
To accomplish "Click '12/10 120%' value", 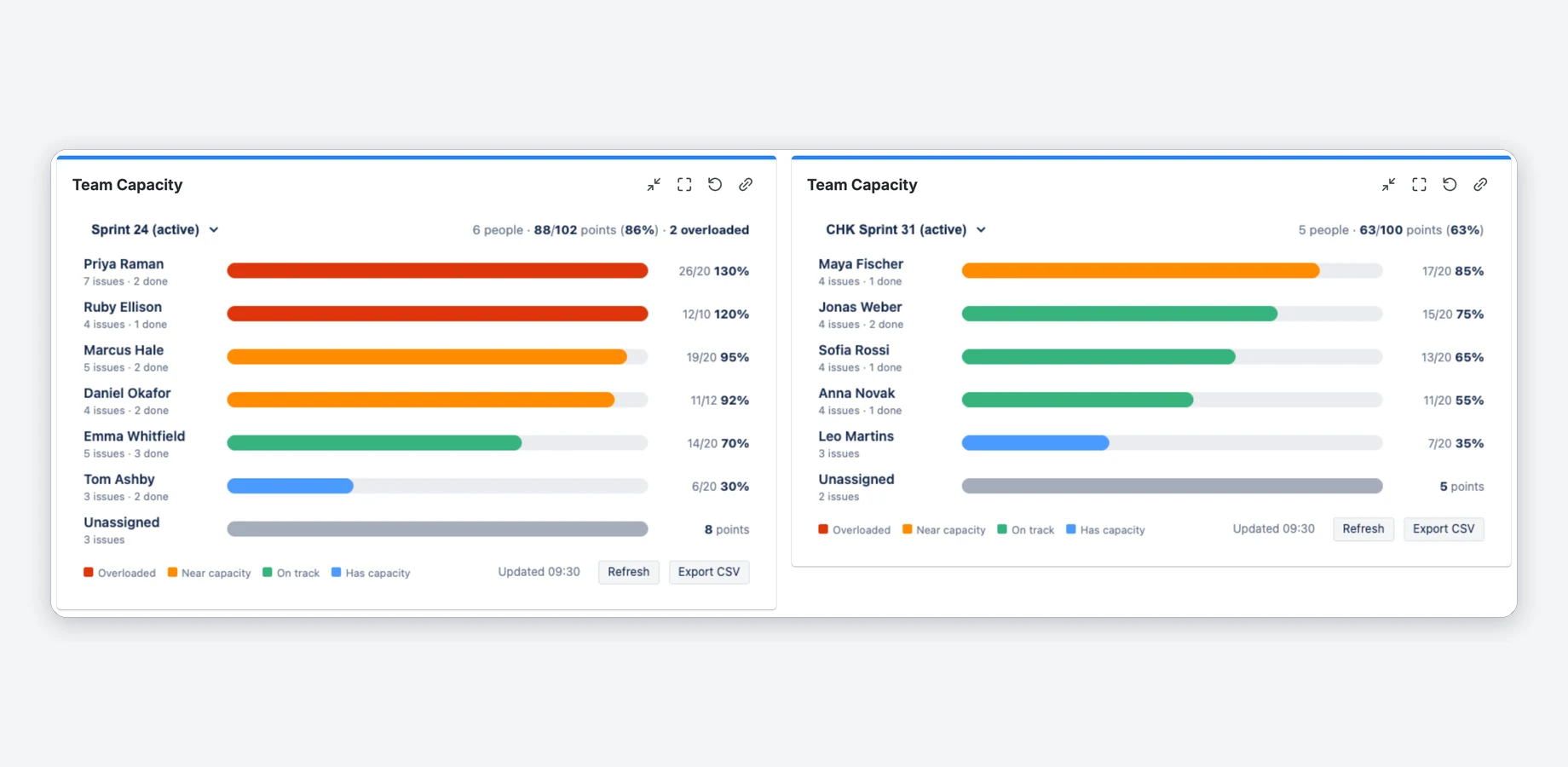I will [x=716, y=314].
